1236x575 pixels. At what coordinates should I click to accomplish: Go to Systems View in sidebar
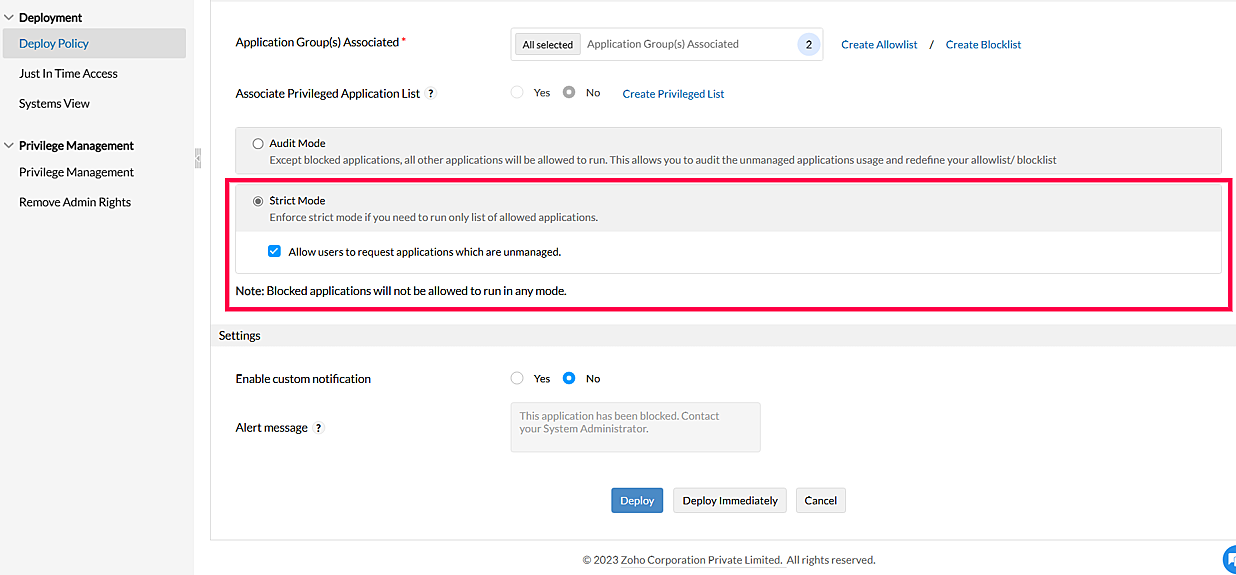(54, 104)
